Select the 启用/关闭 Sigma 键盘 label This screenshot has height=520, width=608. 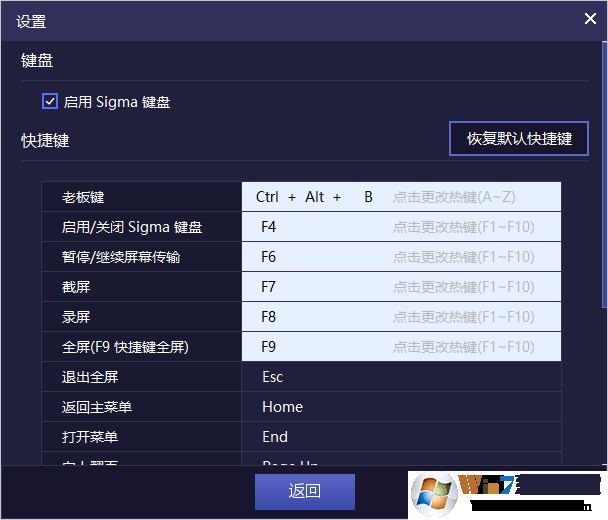coord(132,227)
